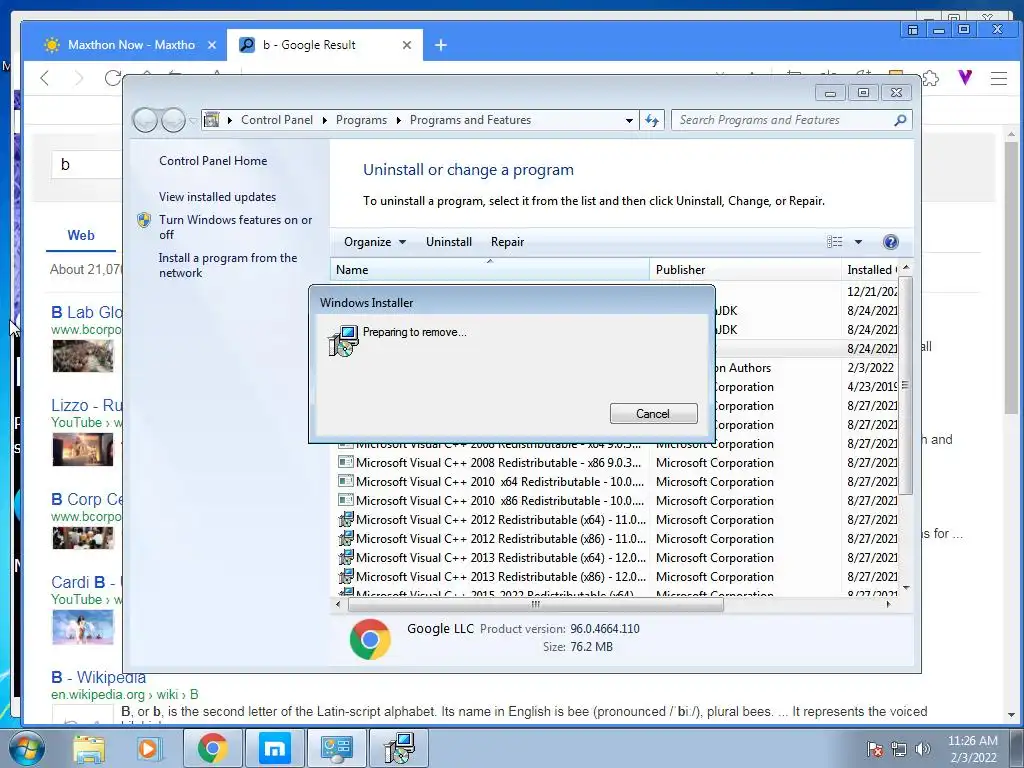
Task: Click icon of Visual C++ 2008 x86 entry
Action: tap(345, 462)
